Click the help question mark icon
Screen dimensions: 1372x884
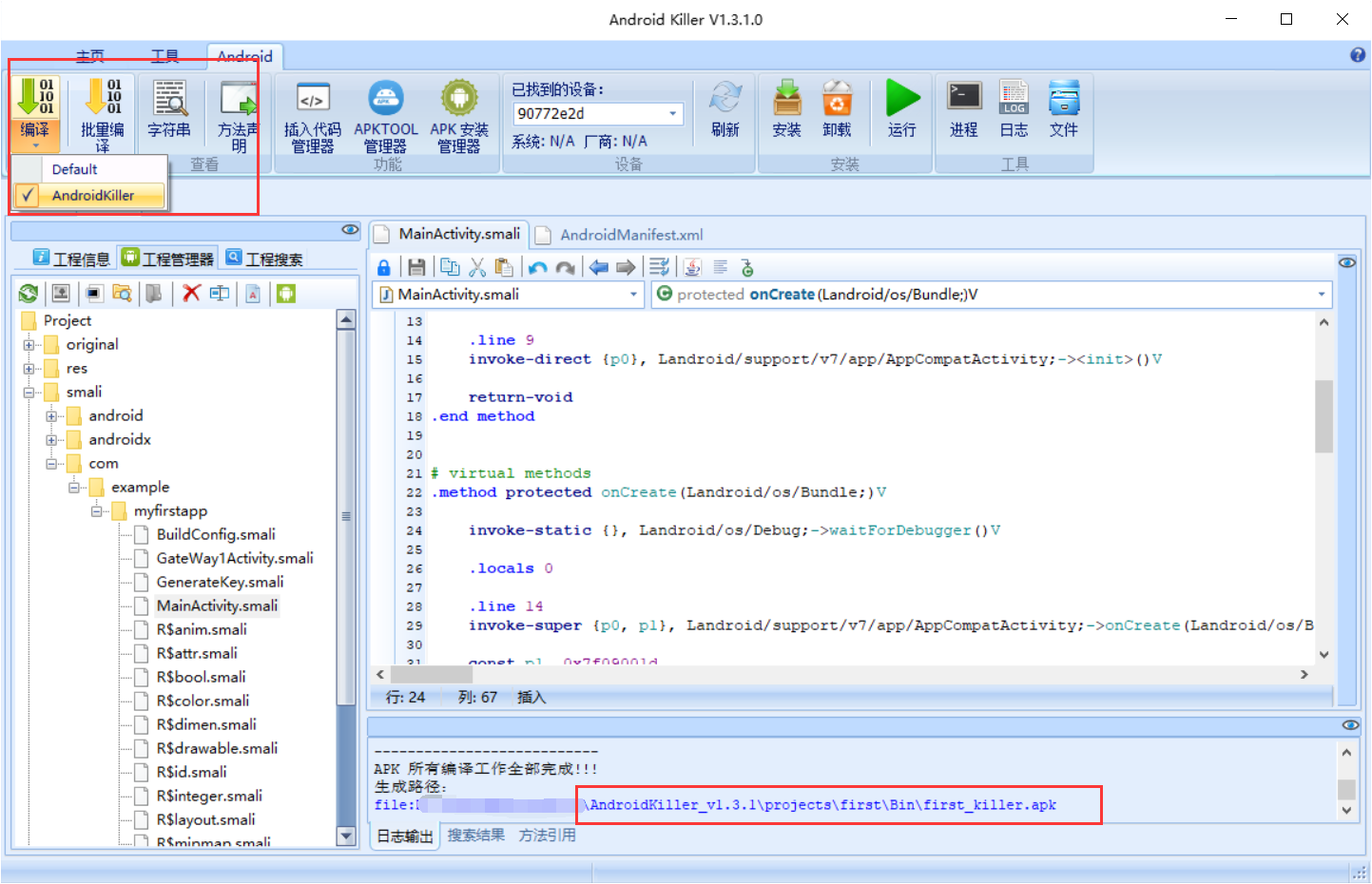(x=1358, y=55)
